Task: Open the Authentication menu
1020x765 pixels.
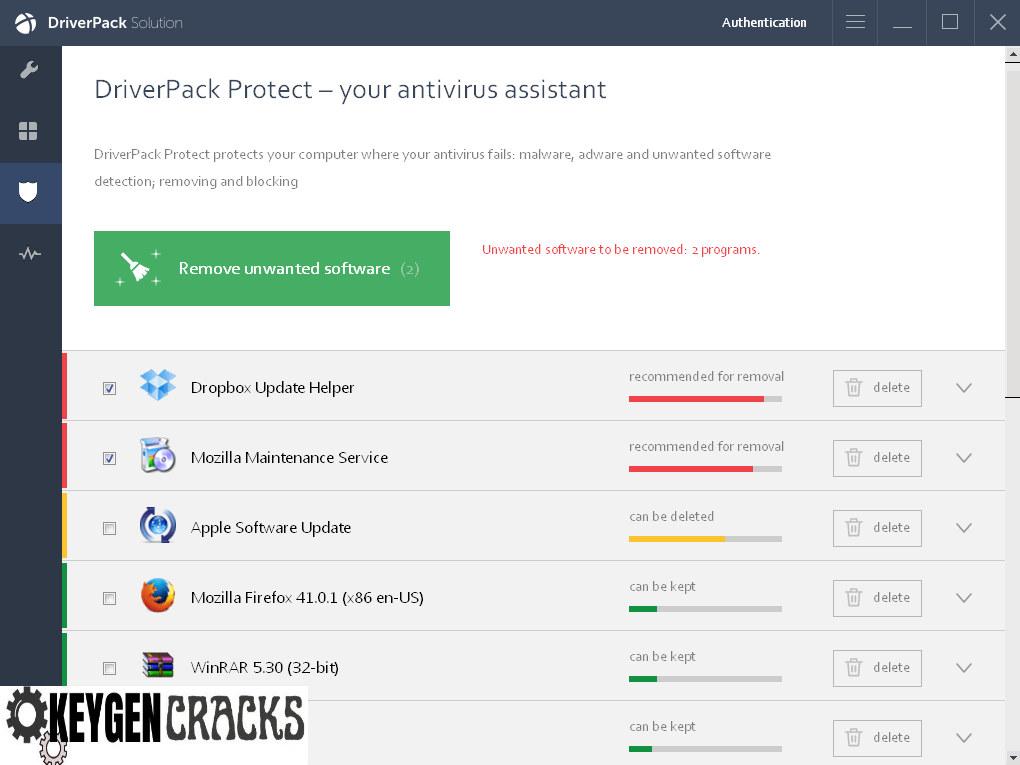Action: point(764,21)
